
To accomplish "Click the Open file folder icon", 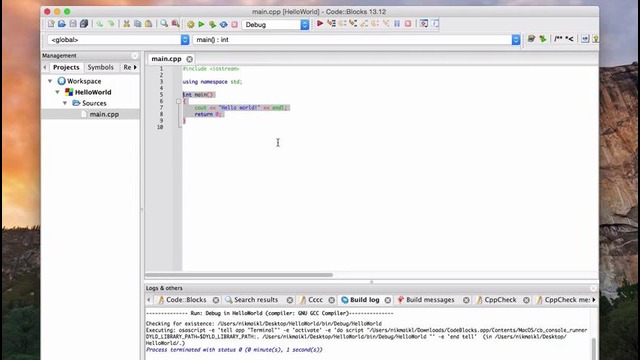I will 62,24.
